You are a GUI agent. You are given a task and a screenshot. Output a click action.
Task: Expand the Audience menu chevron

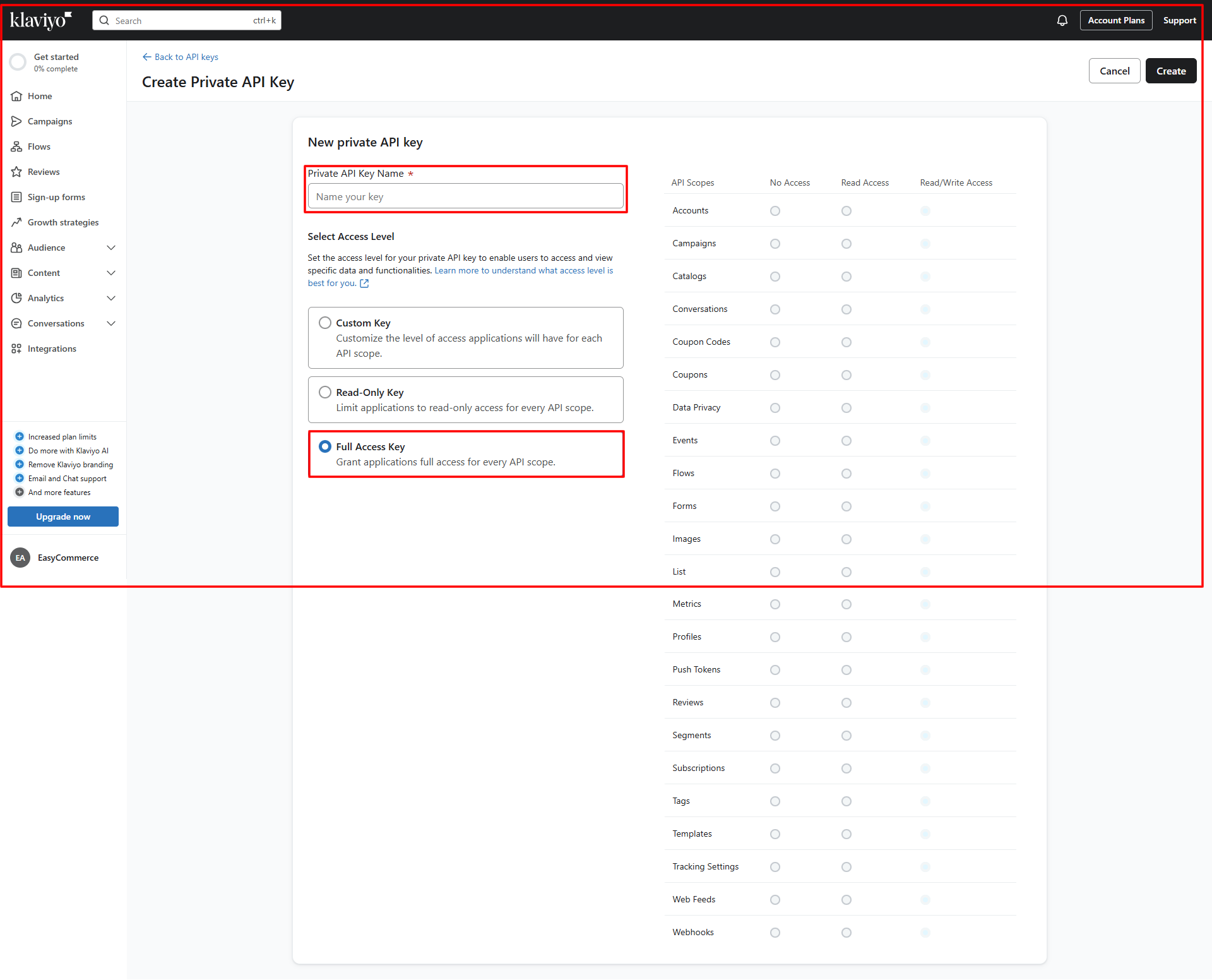click(x=111, y=248)
